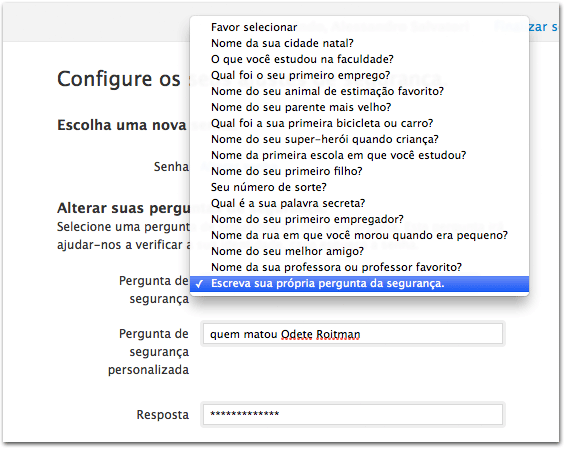
Task: Click the Resposta answer field
Action: 353,414
